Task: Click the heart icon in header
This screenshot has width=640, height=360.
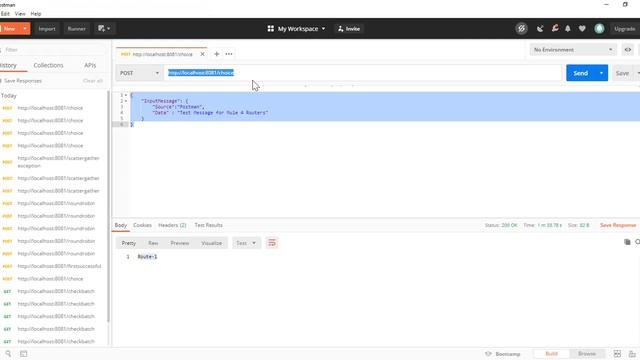Action: (x=582, y=29)
